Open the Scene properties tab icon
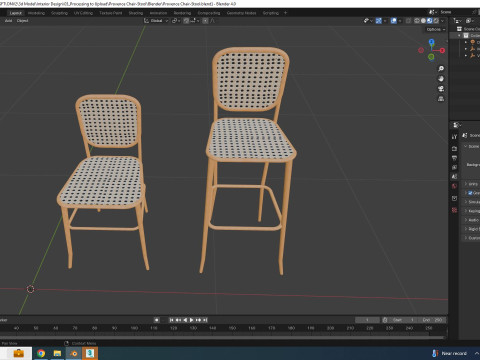 454,176
